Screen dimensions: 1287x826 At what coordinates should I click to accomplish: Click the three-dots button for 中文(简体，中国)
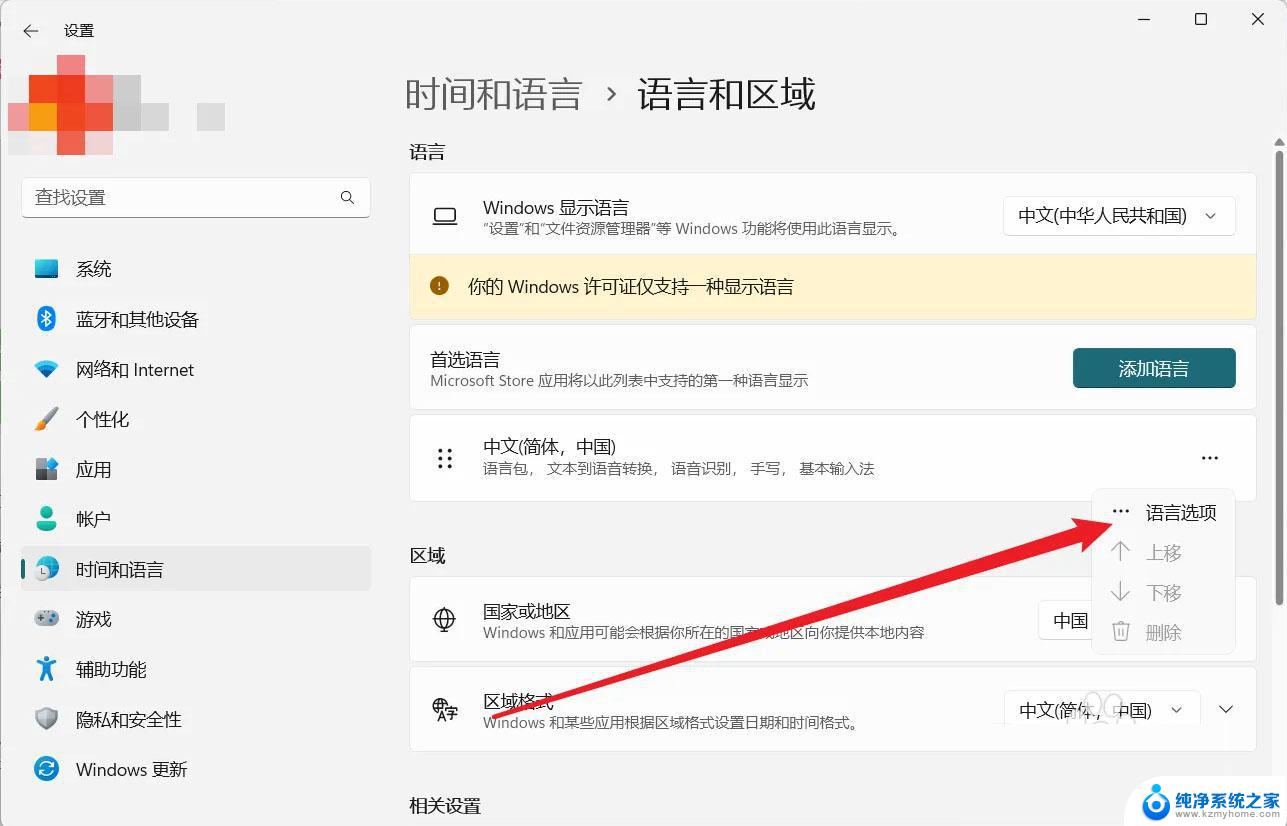tap(1210, 458)
